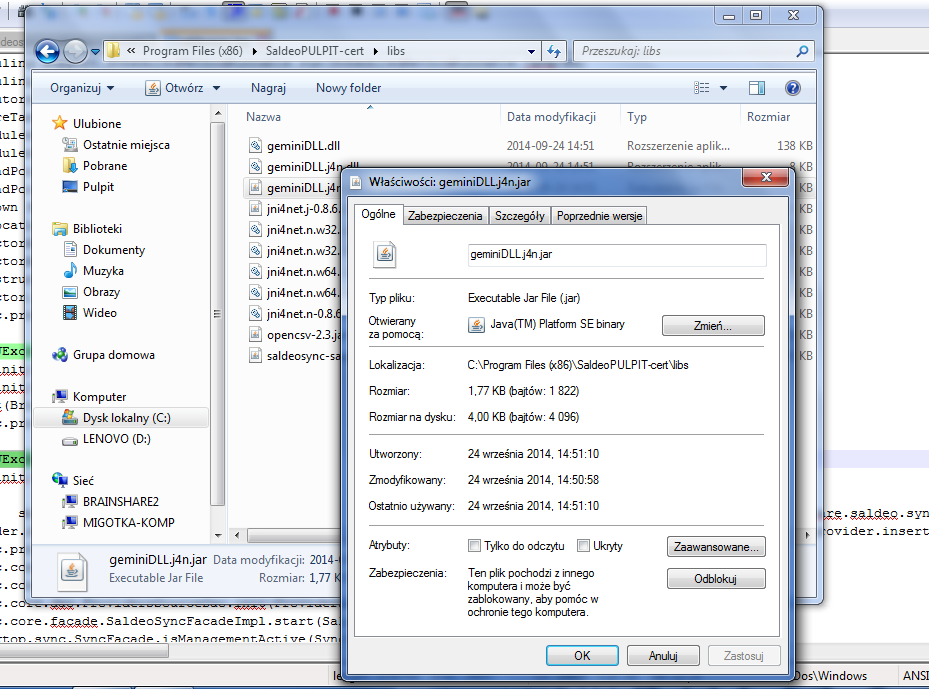Select the opencsv-2.3 jar file icon

tap(255, 335)
